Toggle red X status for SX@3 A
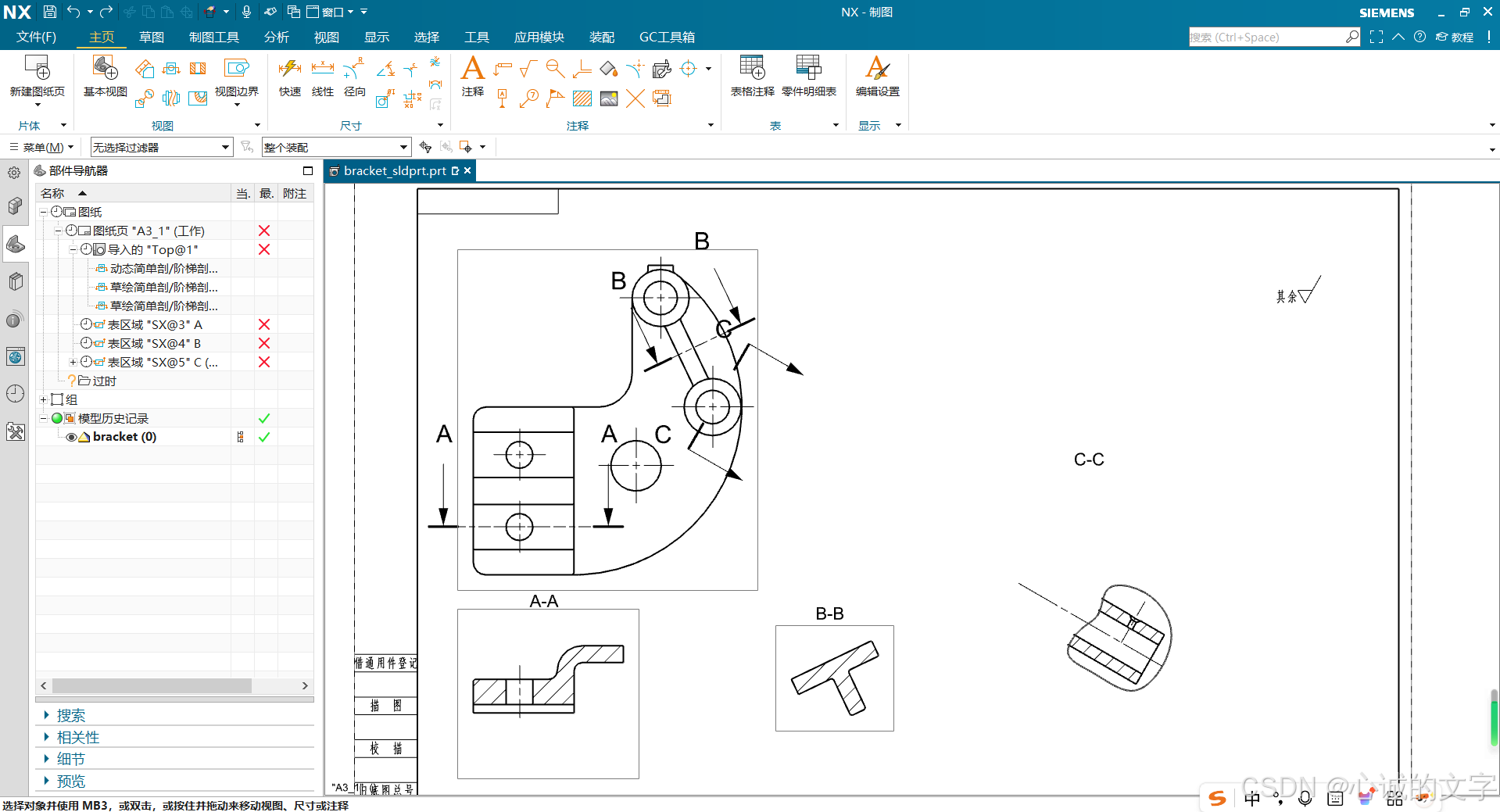1500x812 pixels. click(x=264, y=324)
